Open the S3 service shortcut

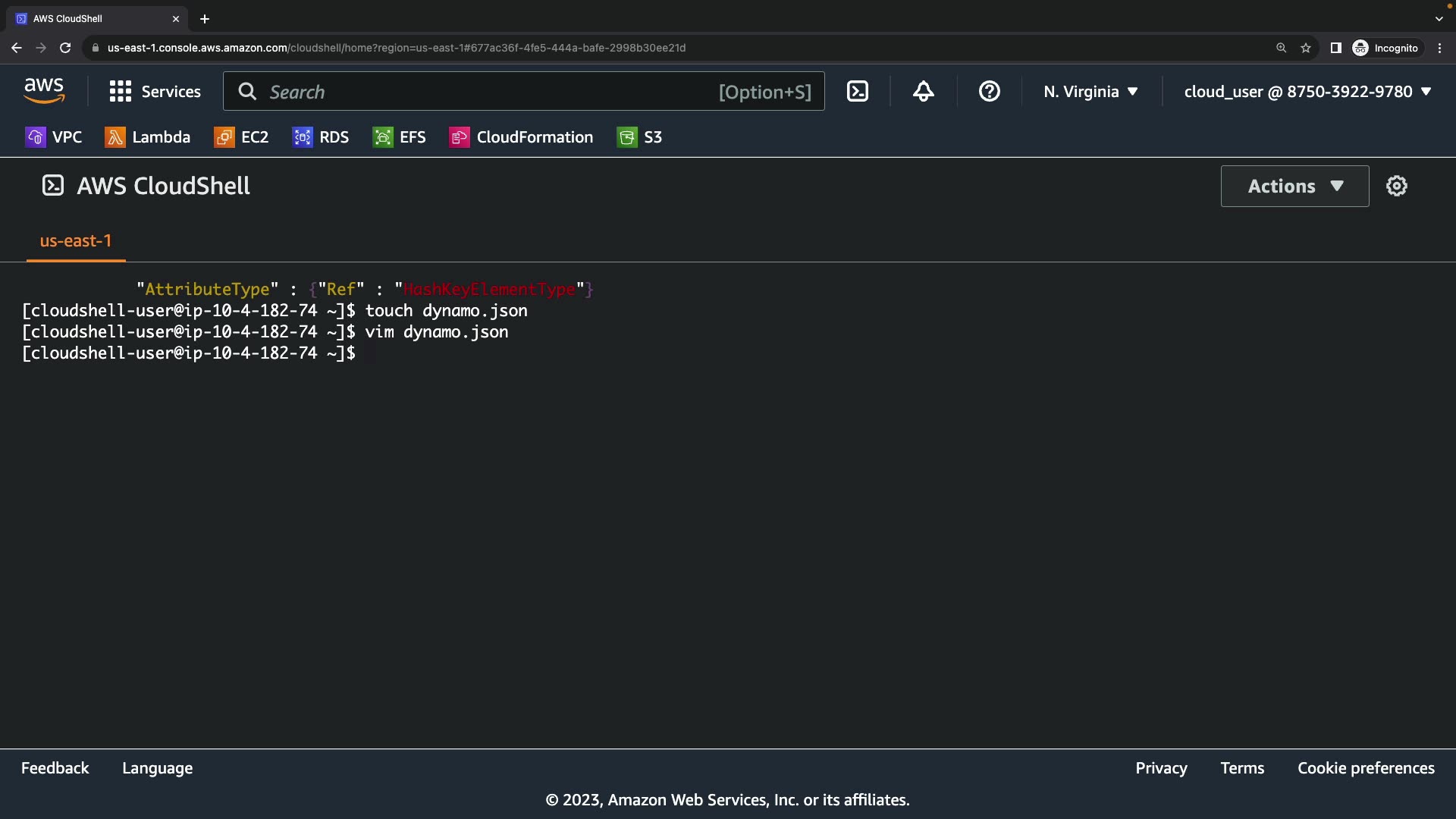(x=640, y=137)
